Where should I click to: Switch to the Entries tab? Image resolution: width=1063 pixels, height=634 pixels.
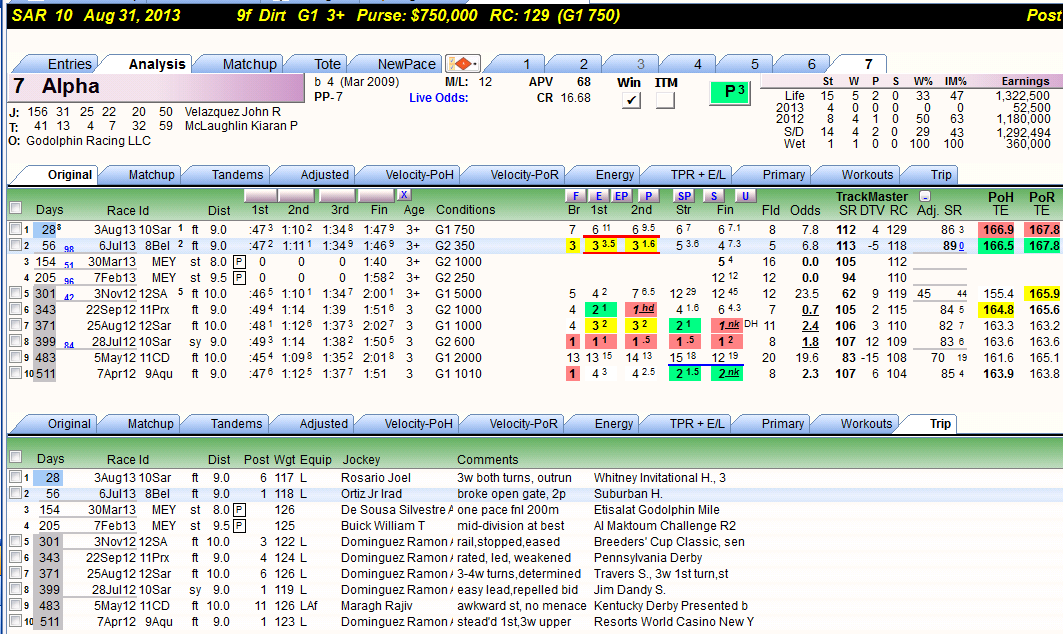point(69,64)
